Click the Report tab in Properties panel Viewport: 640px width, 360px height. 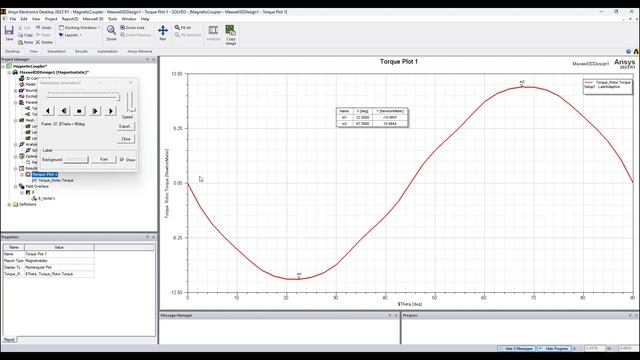[x=9, y=340]
